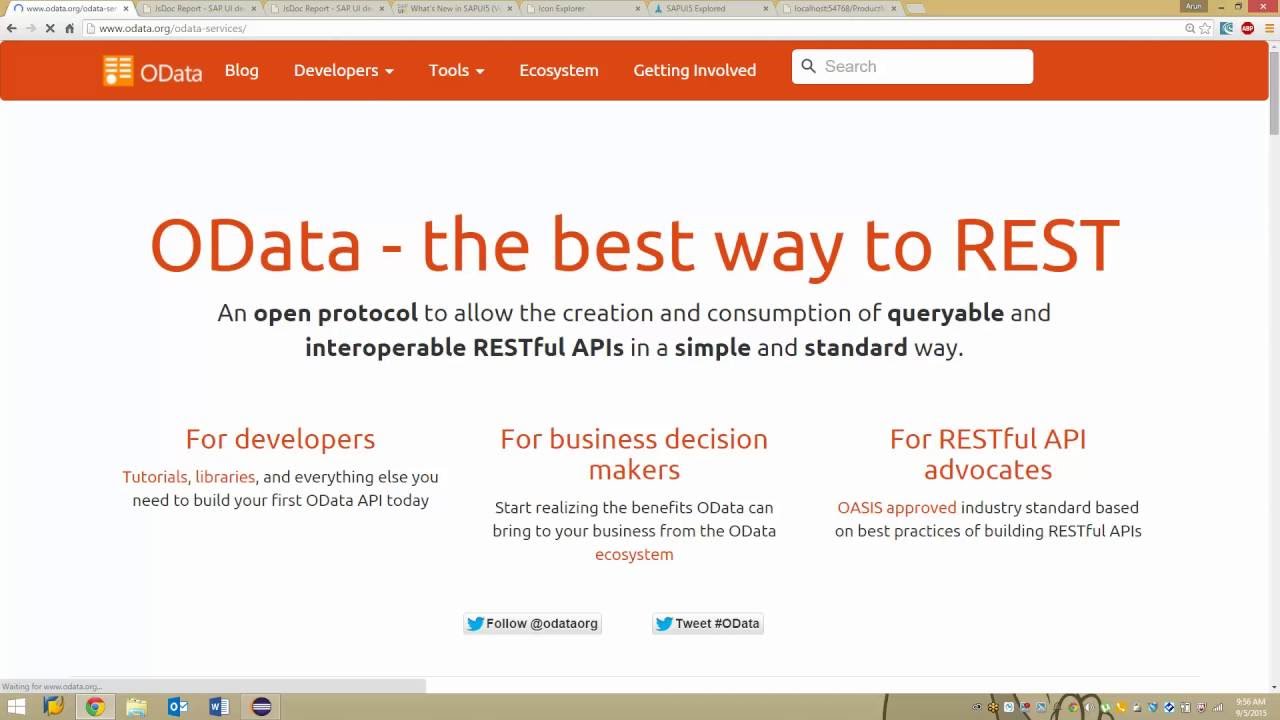The width and height of the screenshot is (1280, 720).
Task: Open the Chrome hamburger menu
Action: (1270, 28)
